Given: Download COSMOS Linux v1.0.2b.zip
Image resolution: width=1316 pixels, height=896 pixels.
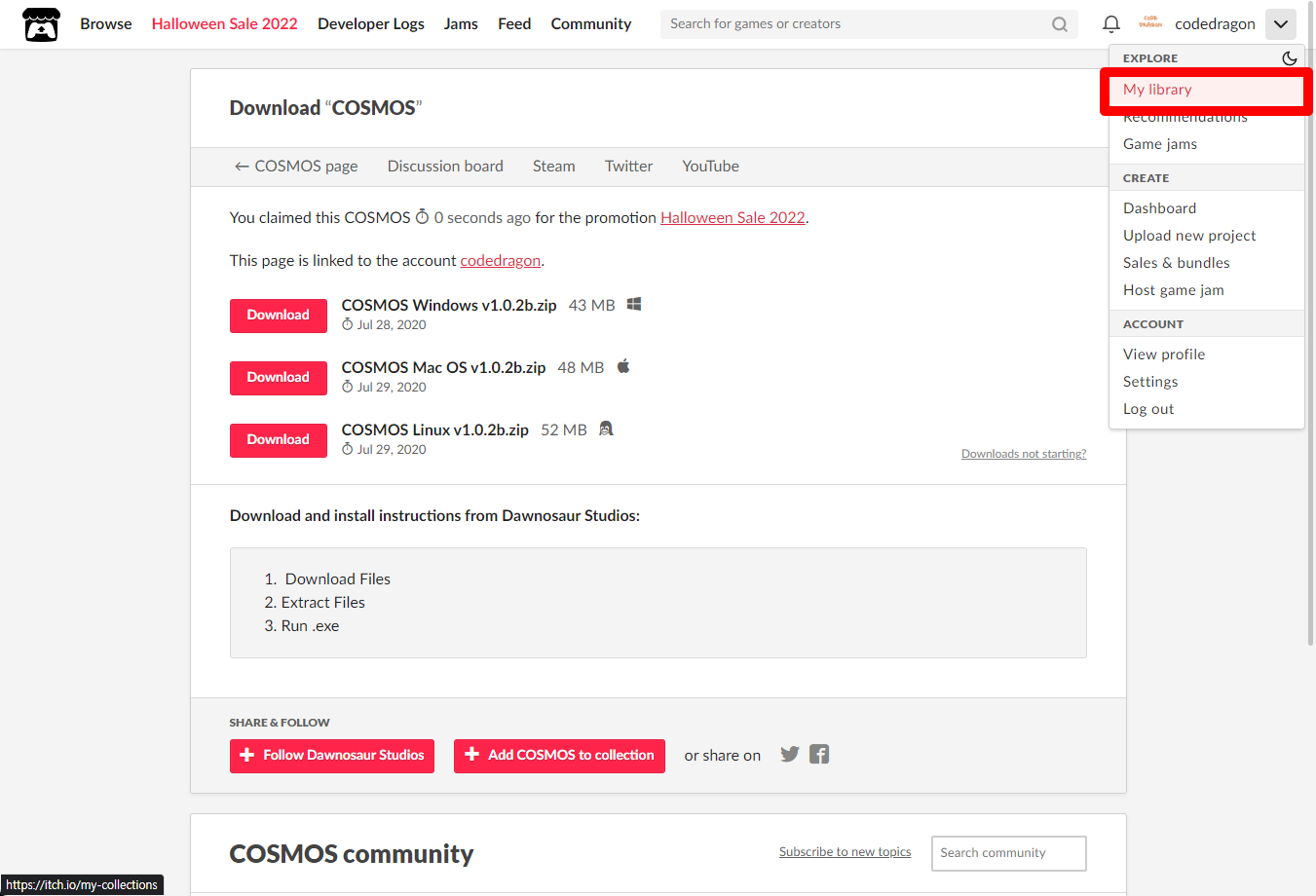Looking at the screenshot, I should (279, 440).
